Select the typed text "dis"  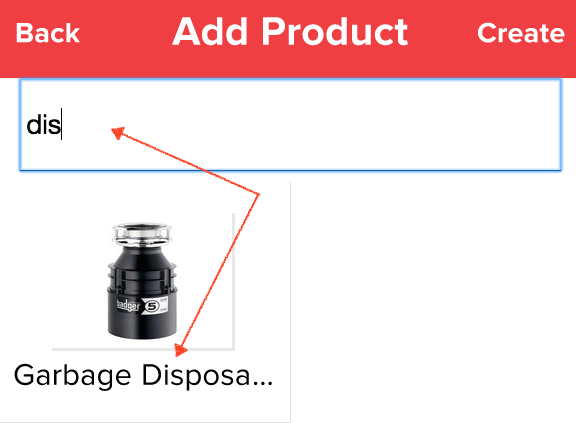click(x=43, y=125)
